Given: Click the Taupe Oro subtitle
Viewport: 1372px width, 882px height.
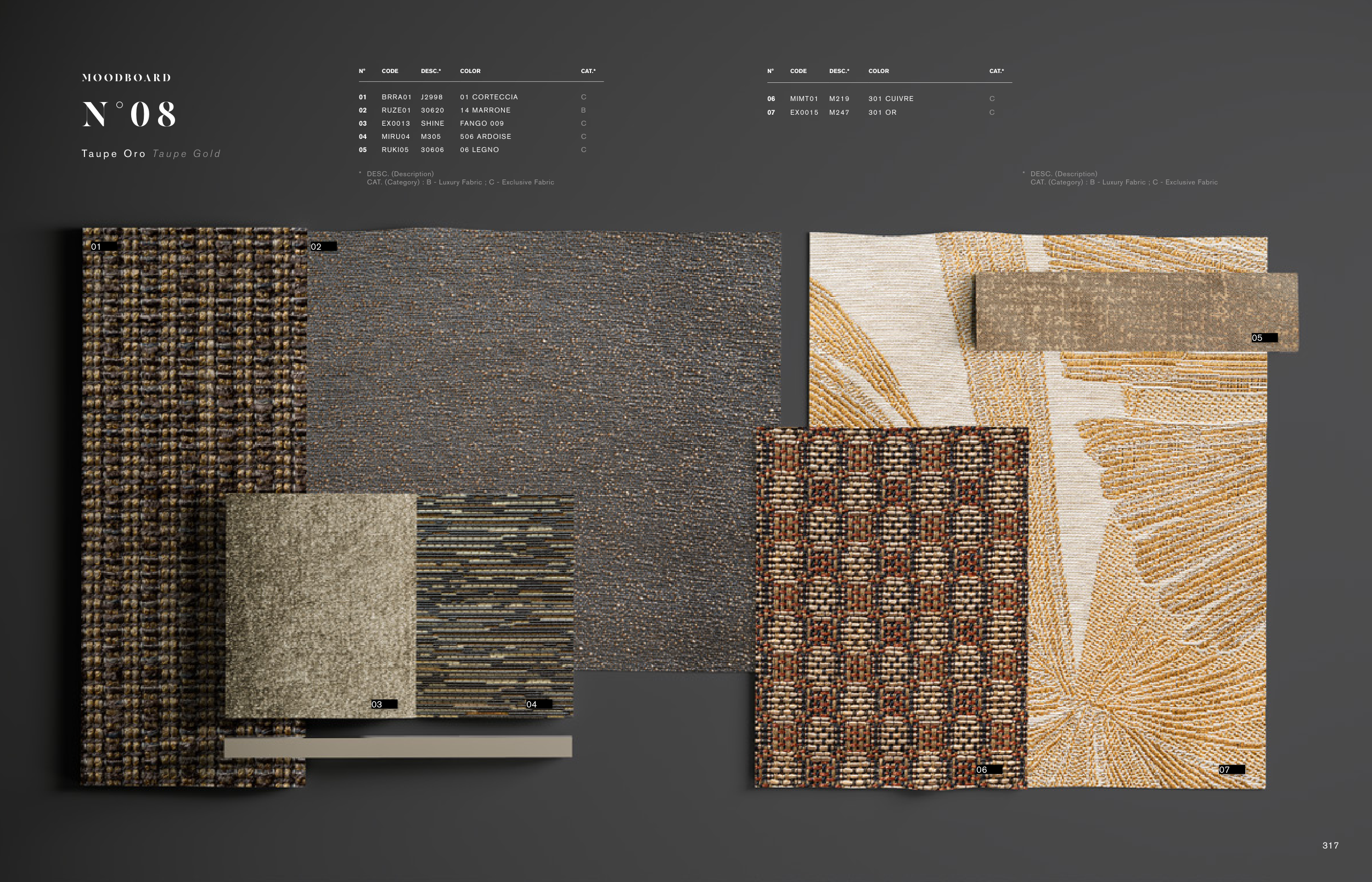Looking at the screenshot, I should [114, 154].
